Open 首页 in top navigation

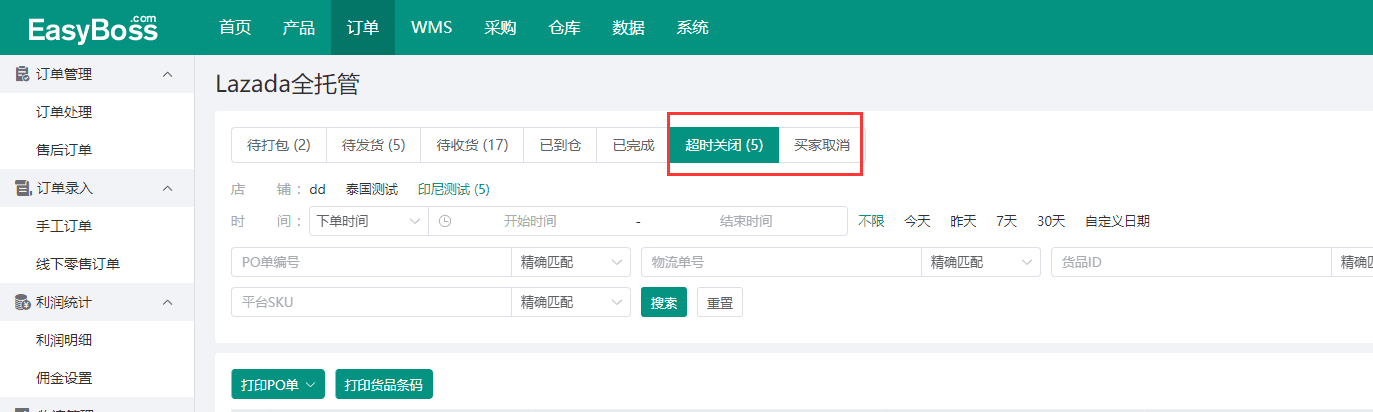(x=235, y=27)
